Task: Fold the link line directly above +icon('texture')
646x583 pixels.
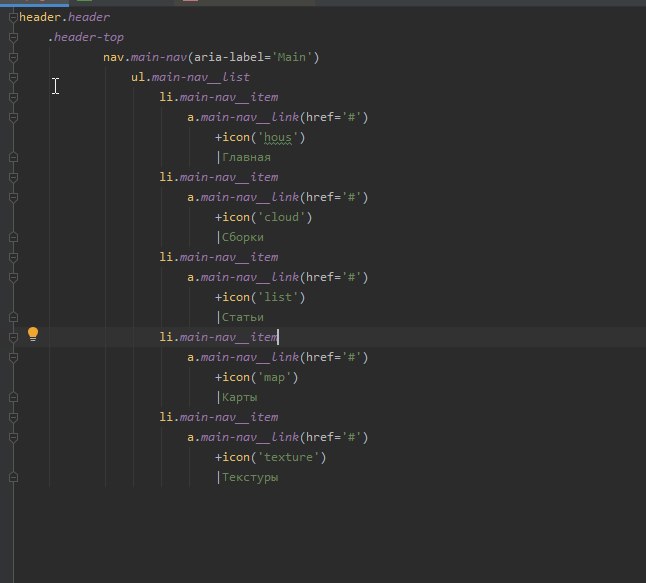Action: (13, 438)
